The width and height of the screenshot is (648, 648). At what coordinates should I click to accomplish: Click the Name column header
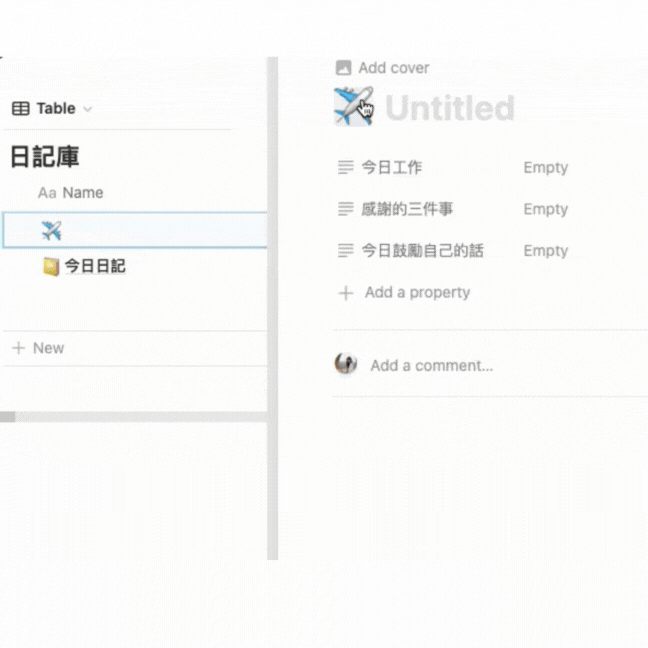[x=83, y=193]
